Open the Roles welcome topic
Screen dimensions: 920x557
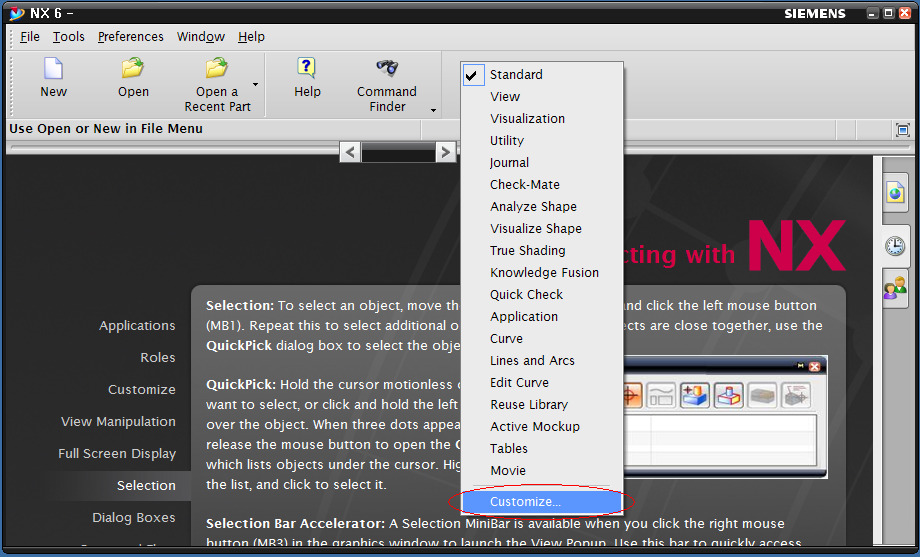[x=158, y=357]
